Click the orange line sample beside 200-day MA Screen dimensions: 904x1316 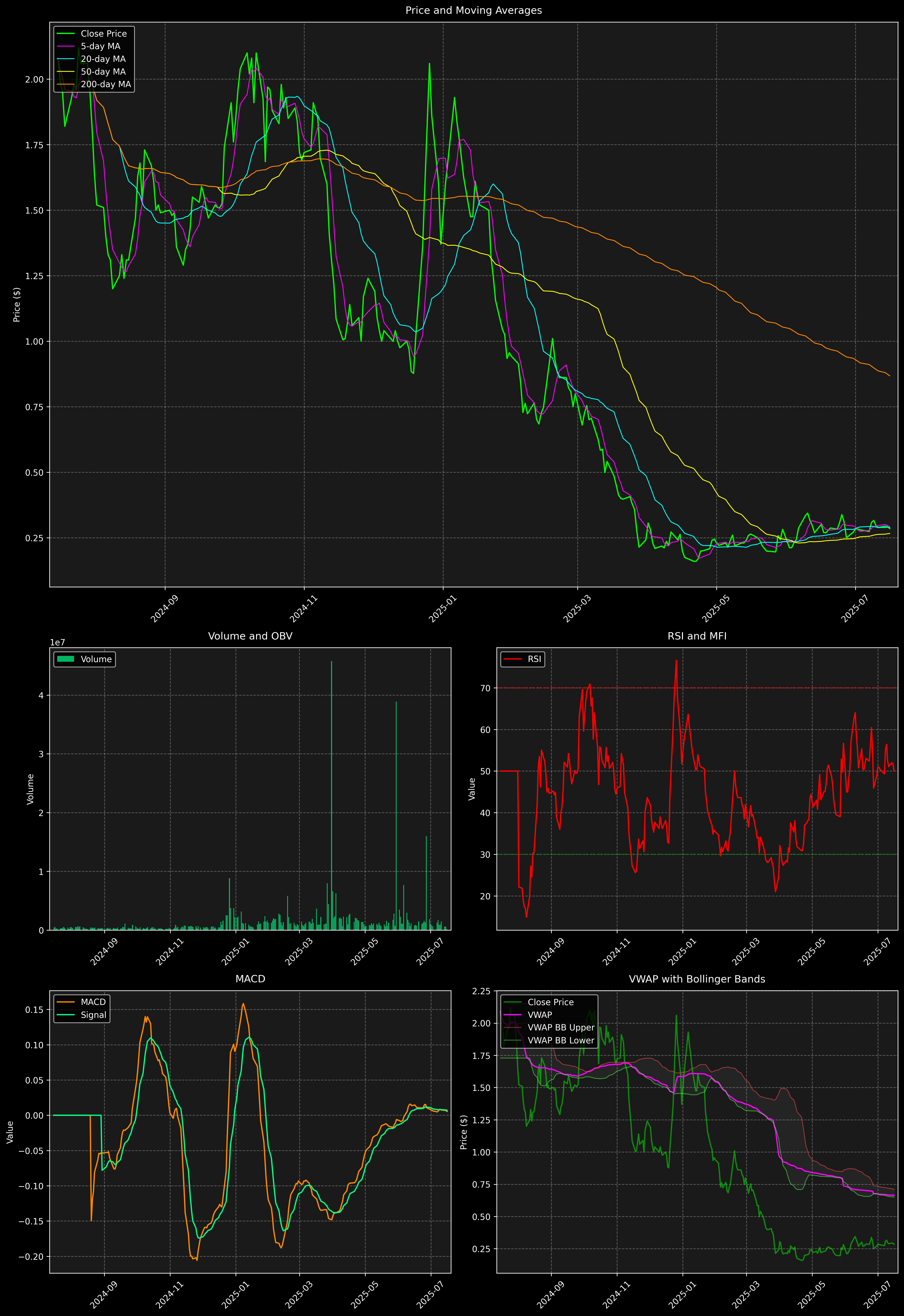click(x=66, y=84)
